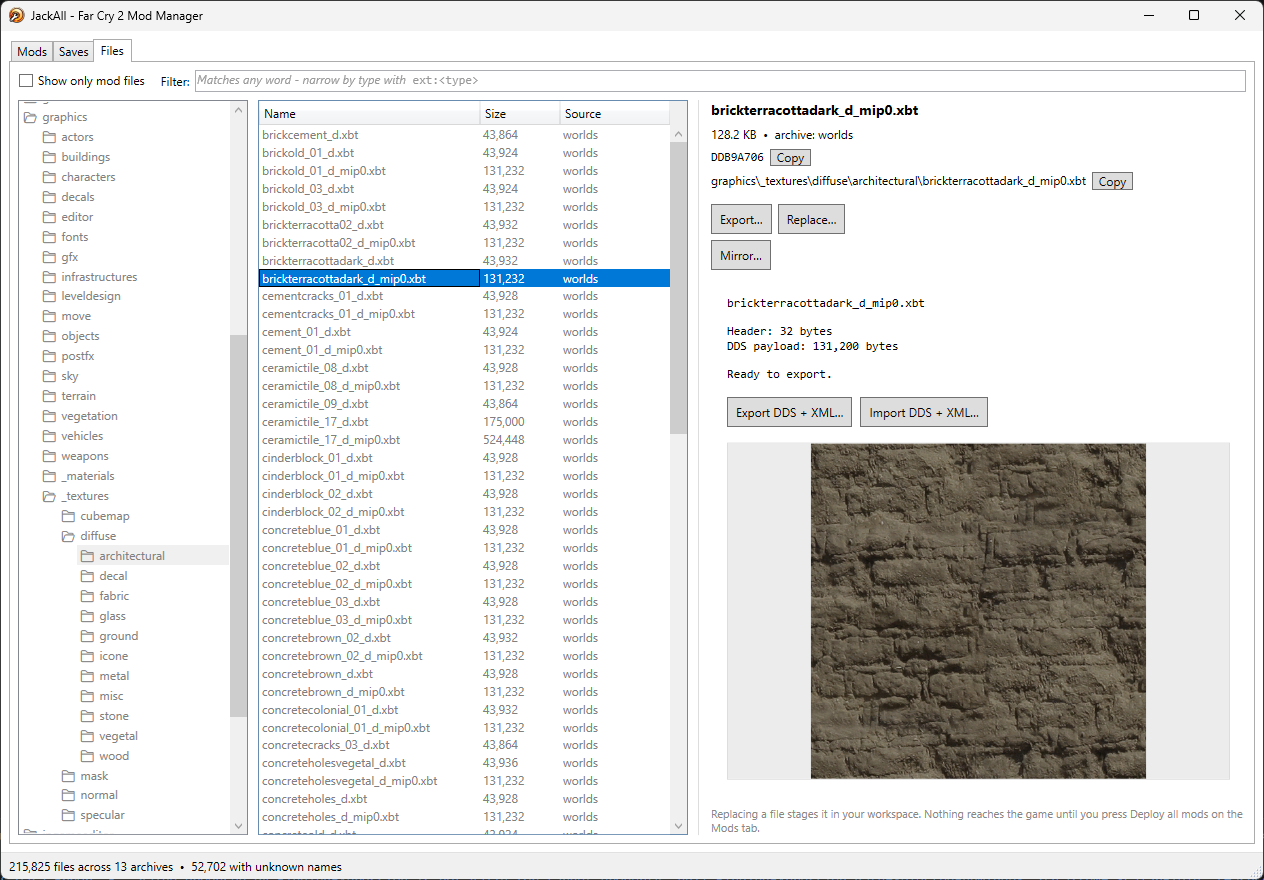Click the folder icon next to gfx
The height and width of the screenshot is (880, 1264).
49,257
